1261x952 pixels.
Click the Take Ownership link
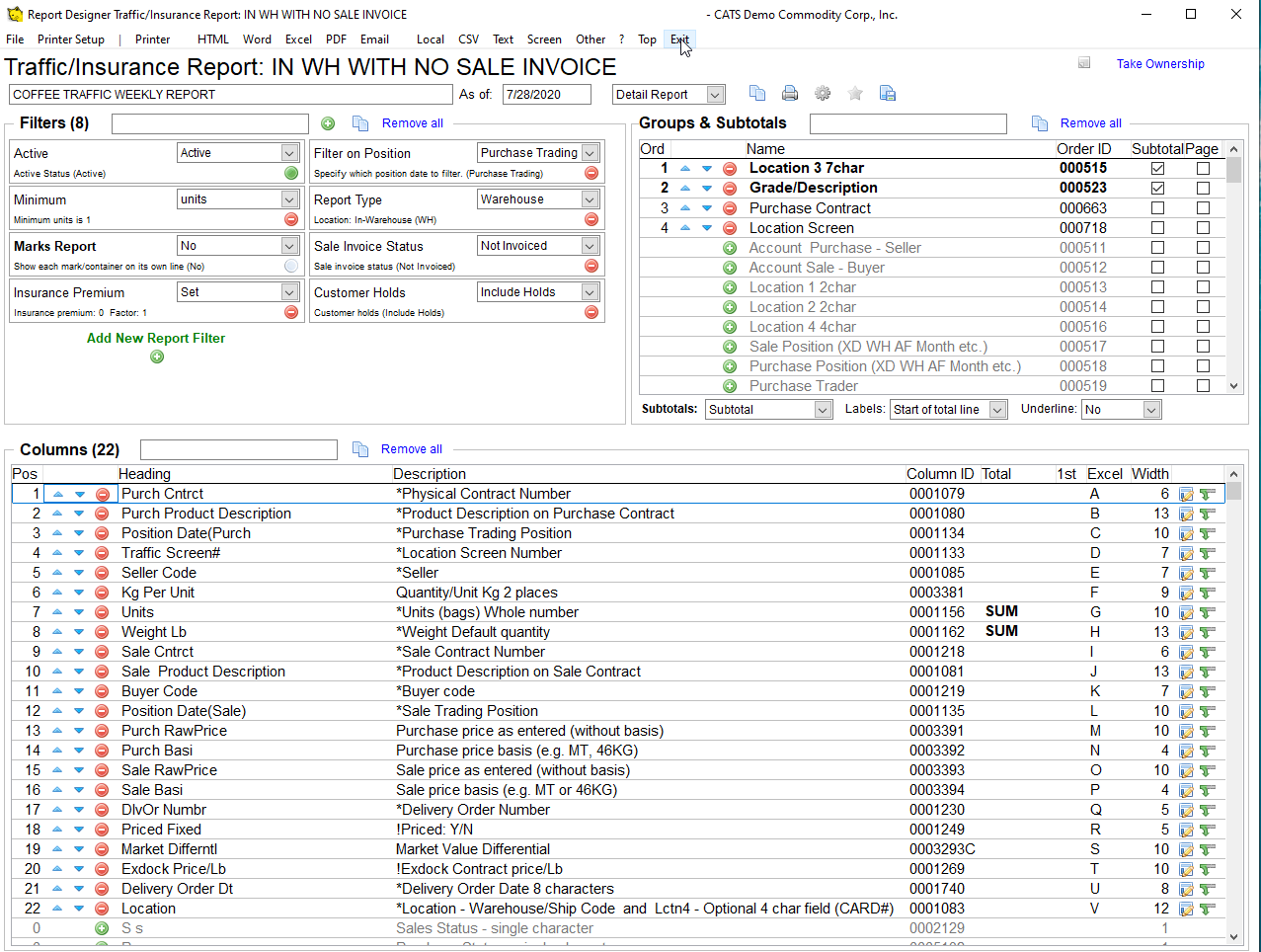click(1160, 64)
